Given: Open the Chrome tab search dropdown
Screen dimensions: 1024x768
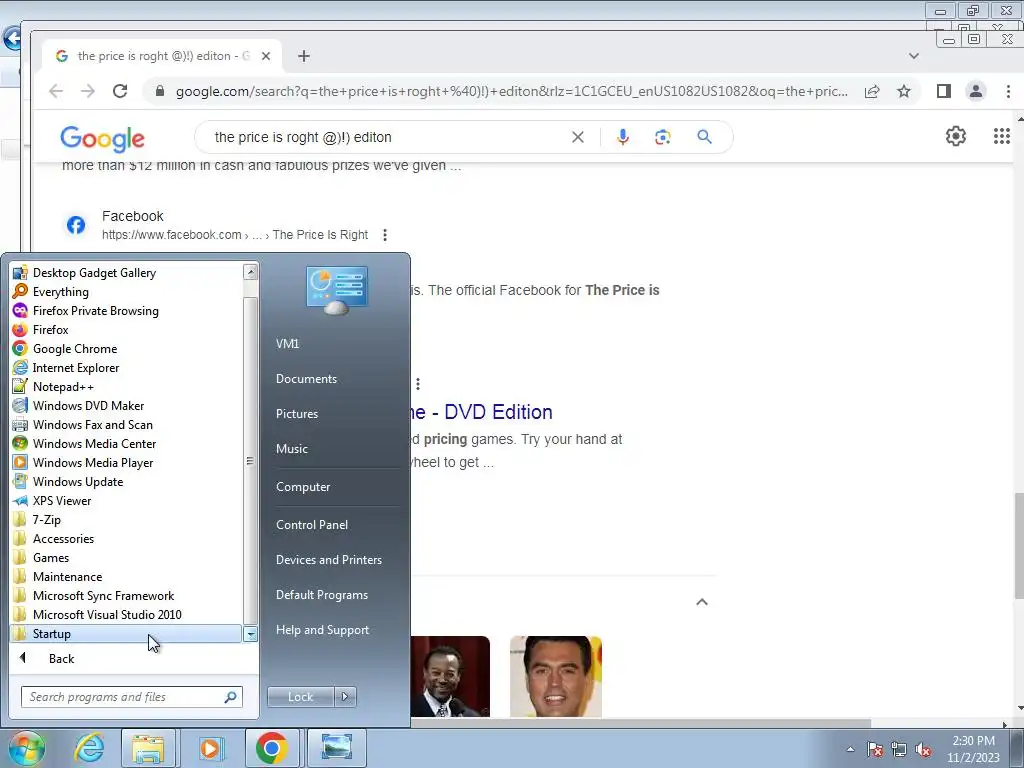Looking at the screenshot, I should click(x=914, y=56).
